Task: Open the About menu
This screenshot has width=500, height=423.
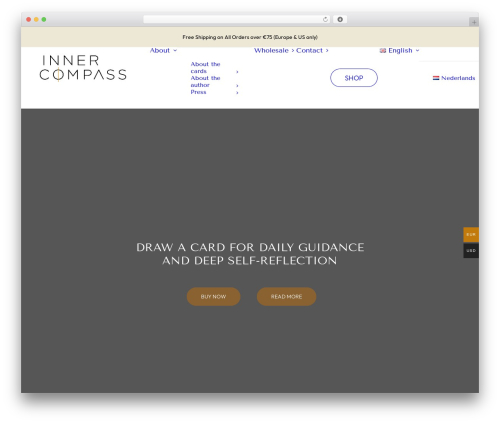Action: (163, 50)
